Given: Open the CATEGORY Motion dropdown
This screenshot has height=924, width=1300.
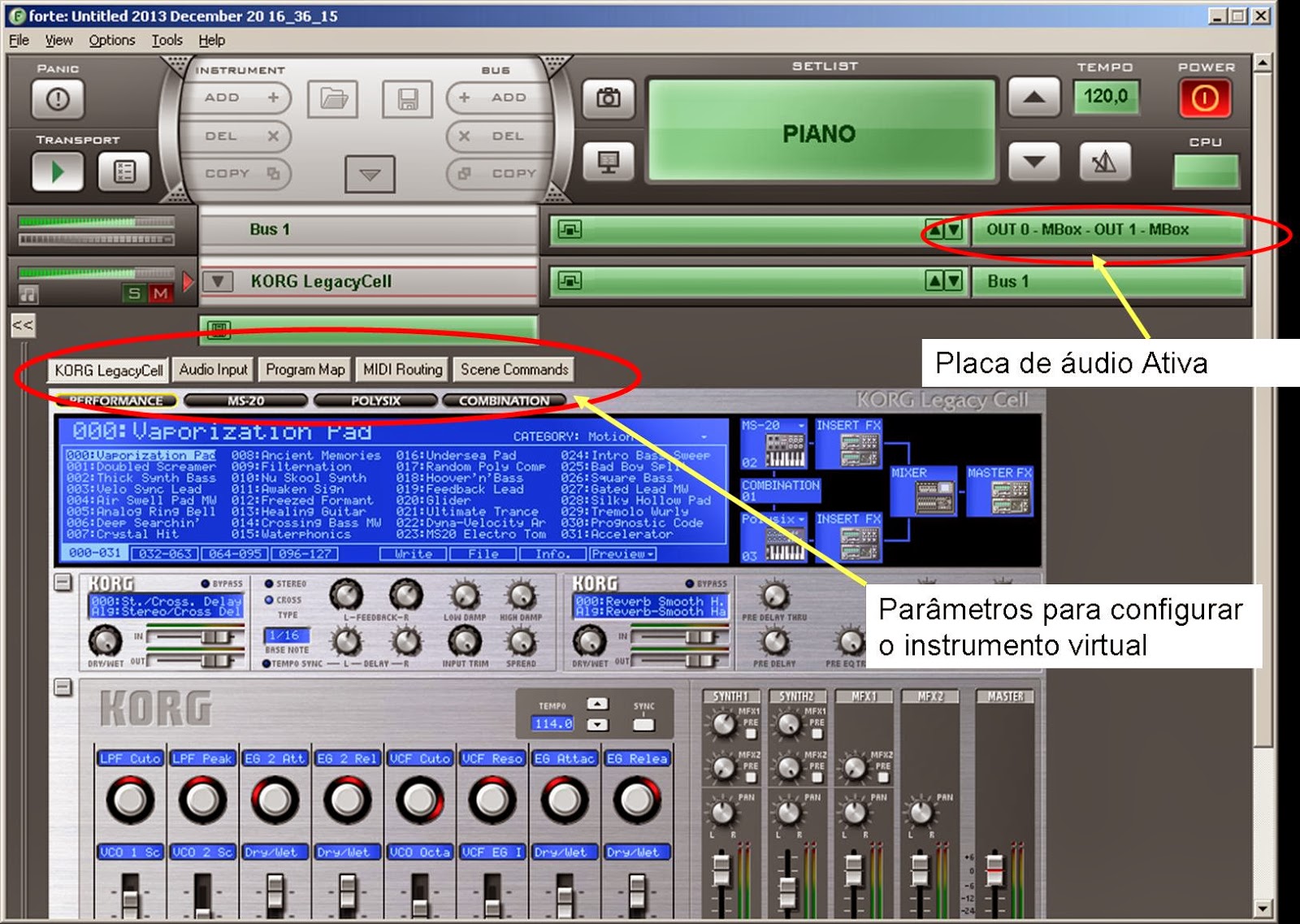Looking at the screenshot, I should tap(609, 436).
